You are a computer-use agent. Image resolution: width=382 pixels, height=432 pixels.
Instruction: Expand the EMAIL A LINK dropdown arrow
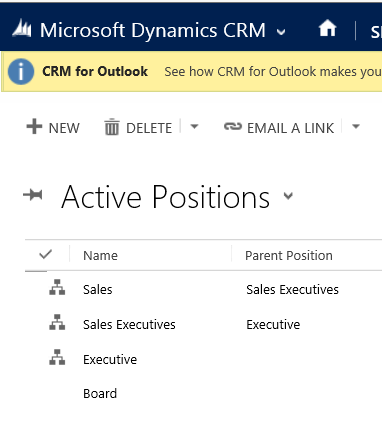(356, 126)
